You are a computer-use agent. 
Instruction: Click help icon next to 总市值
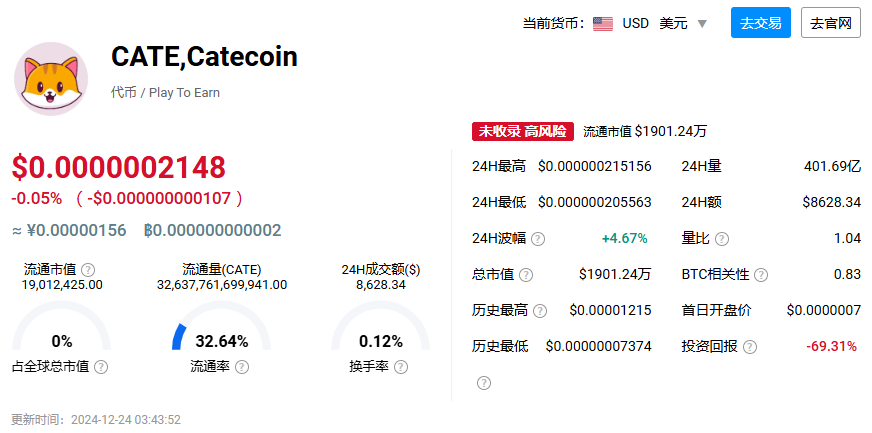coord(526,275)
